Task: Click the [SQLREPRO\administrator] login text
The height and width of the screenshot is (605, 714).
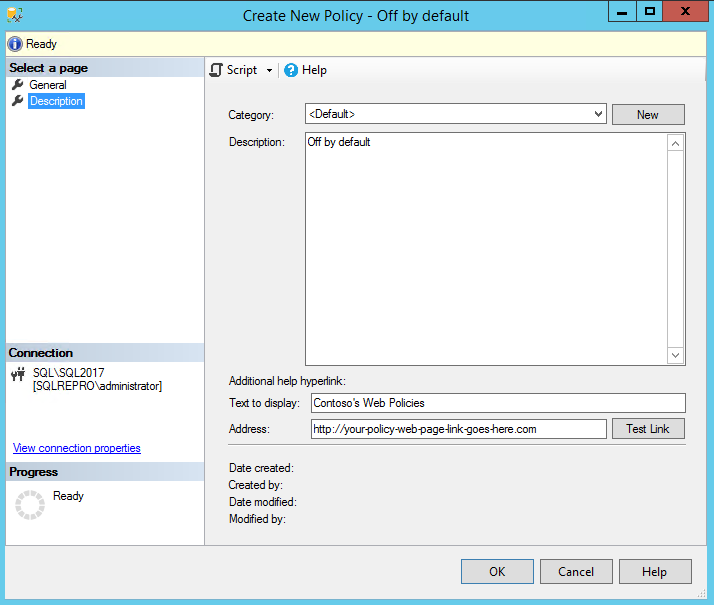Action: pos(97,386)
